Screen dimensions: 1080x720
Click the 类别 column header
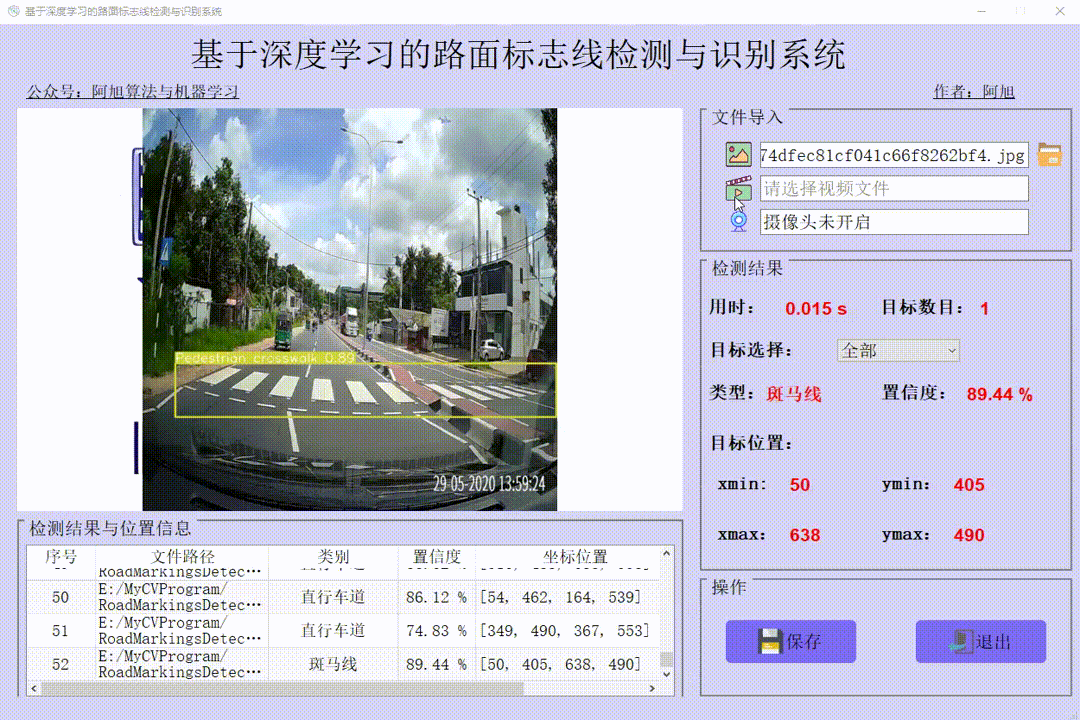(333, 557)
